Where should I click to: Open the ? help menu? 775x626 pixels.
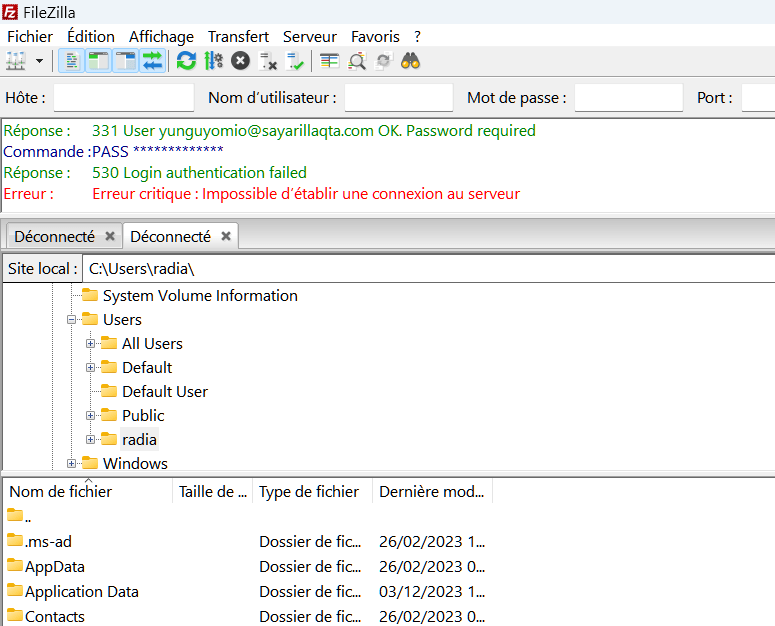(x=418, y=37)
